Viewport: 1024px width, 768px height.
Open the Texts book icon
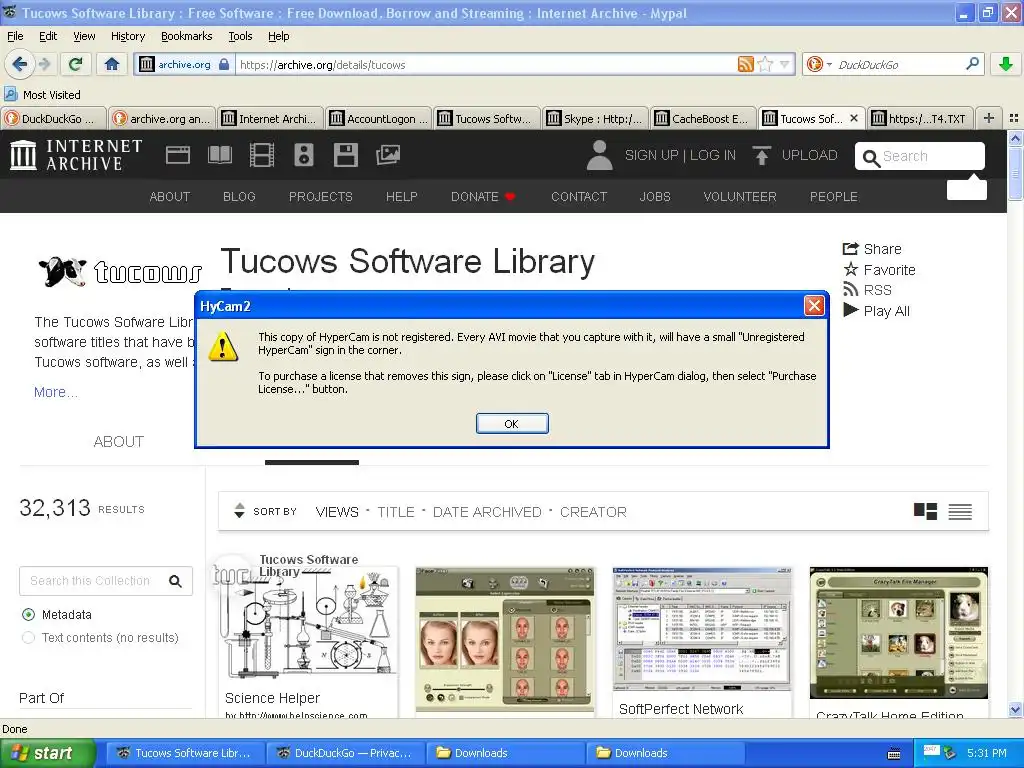[x=219, y=155]
